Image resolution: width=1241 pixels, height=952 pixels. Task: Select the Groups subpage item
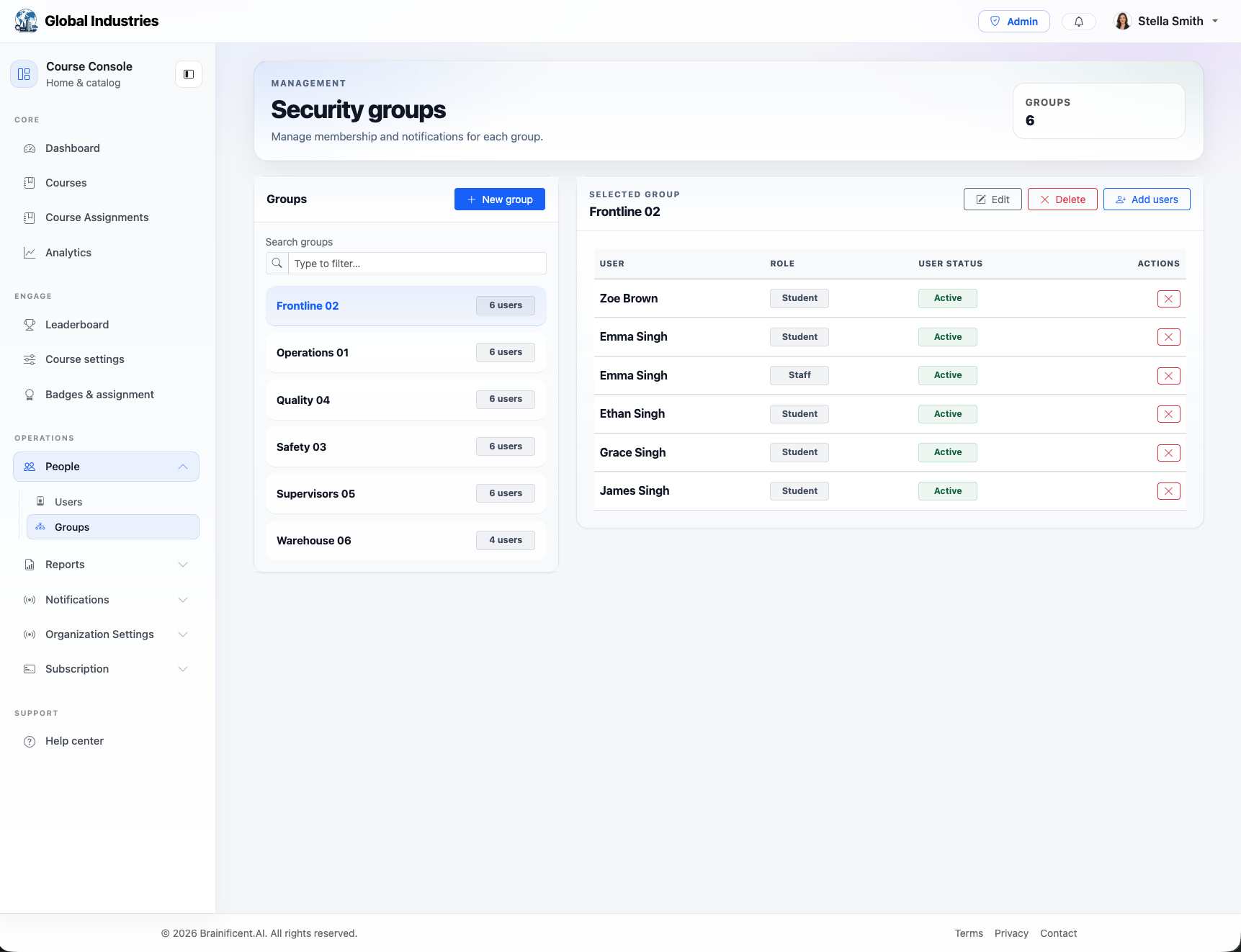[113, 527]
